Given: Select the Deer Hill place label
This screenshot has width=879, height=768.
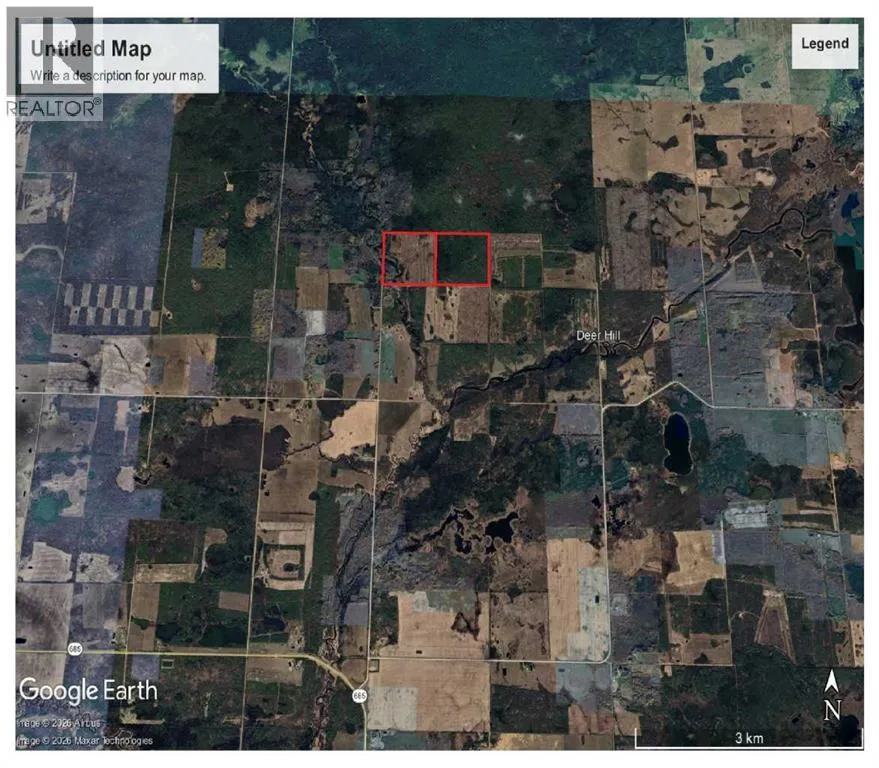Looking at the screenshot, I should [x=599, y=337].
